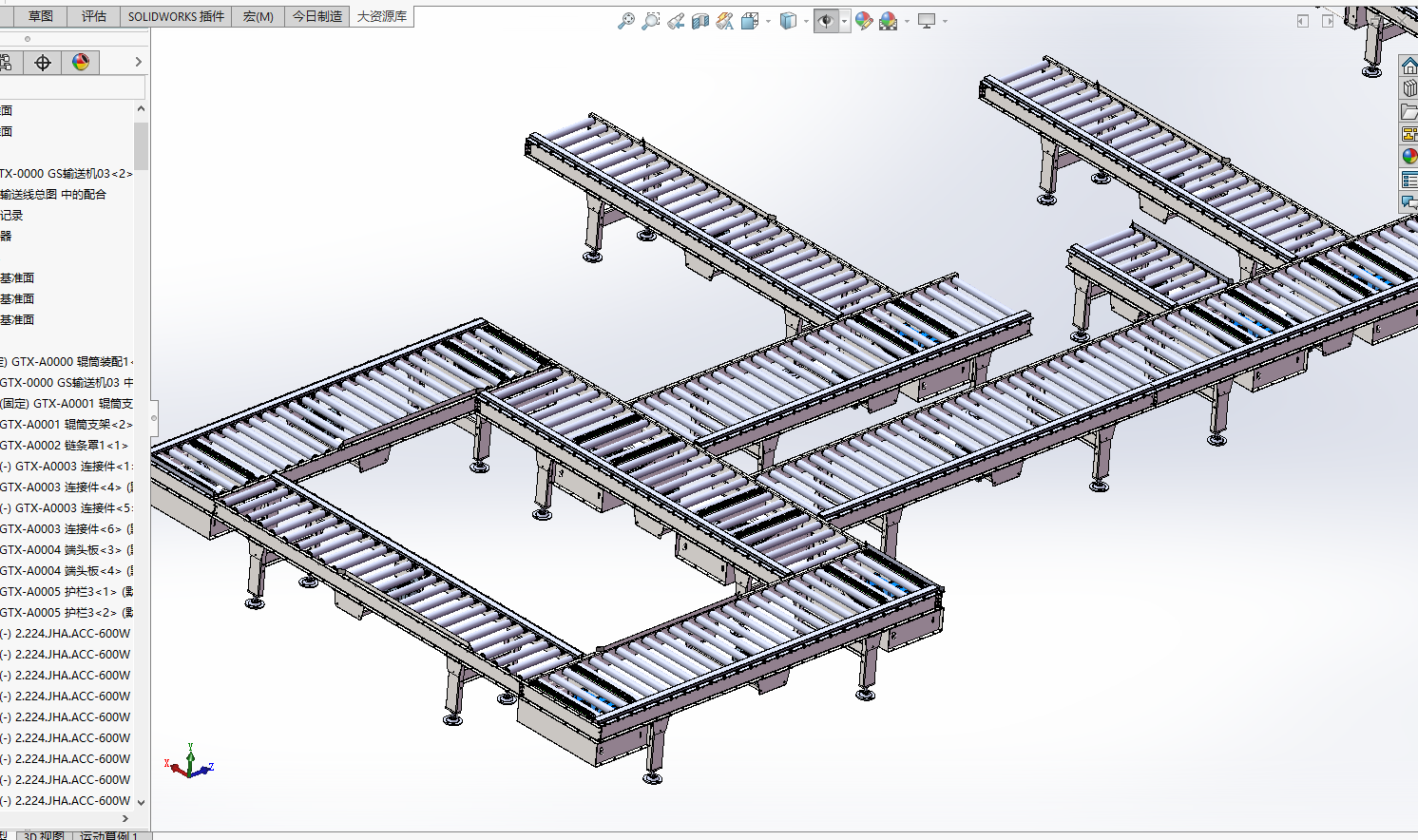This screenshot has height=840, width=1418.
Task: Open Design Library icon in task pane
Action: click(1409, 88)
